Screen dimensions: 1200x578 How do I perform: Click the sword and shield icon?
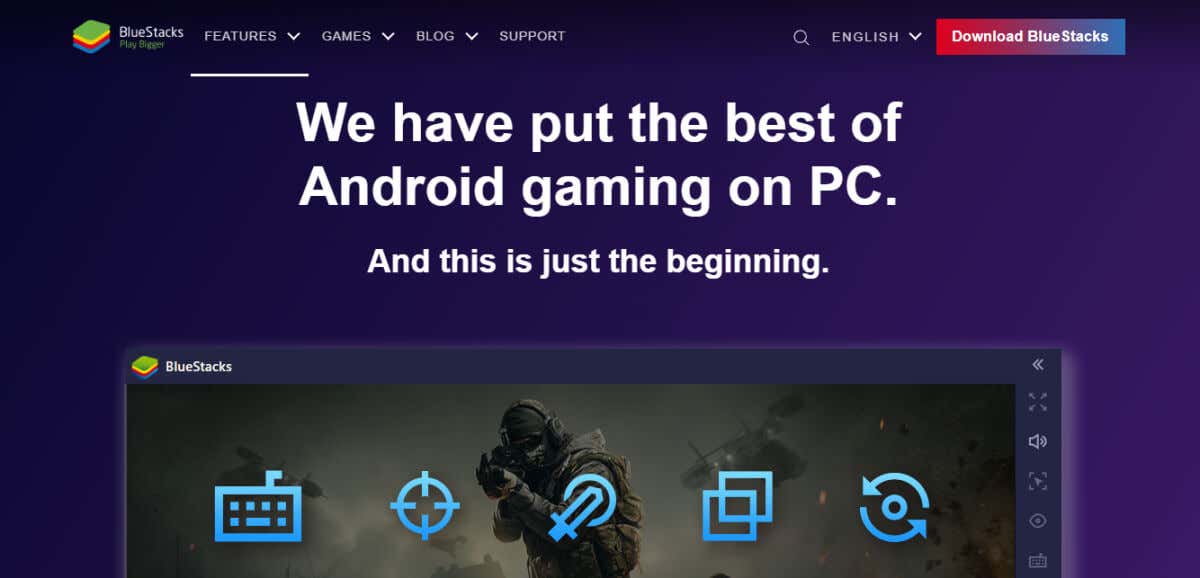[x=583, y=506]
